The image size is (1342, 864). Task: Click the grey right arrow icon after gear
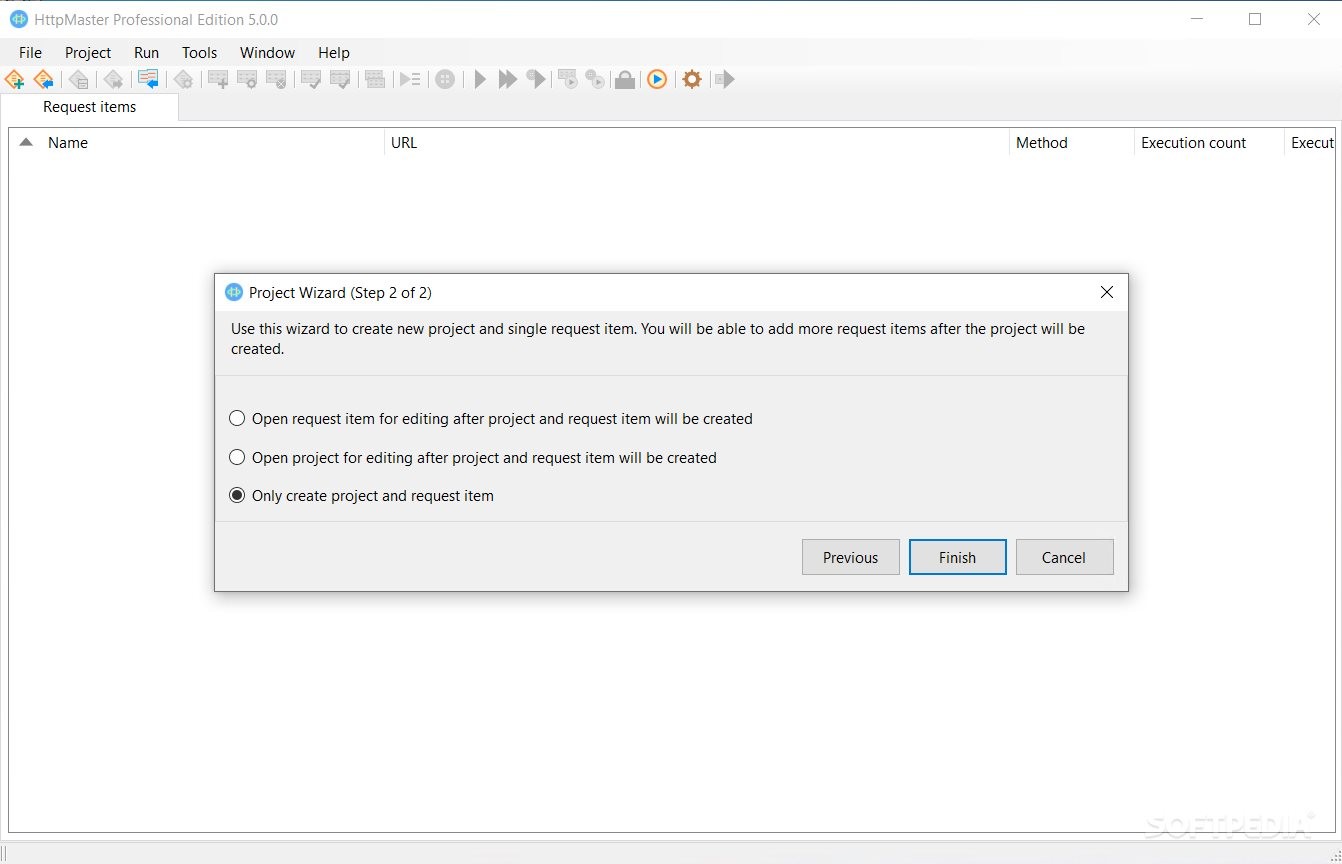click(725, 79)
